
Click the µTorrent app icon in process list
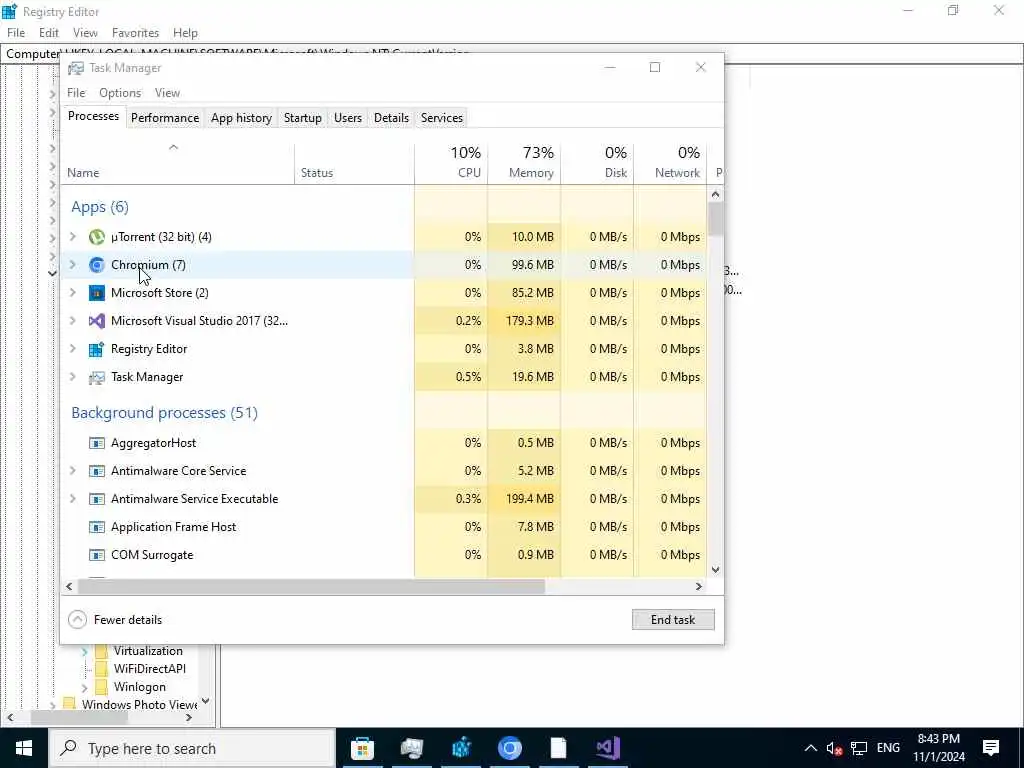97,237
